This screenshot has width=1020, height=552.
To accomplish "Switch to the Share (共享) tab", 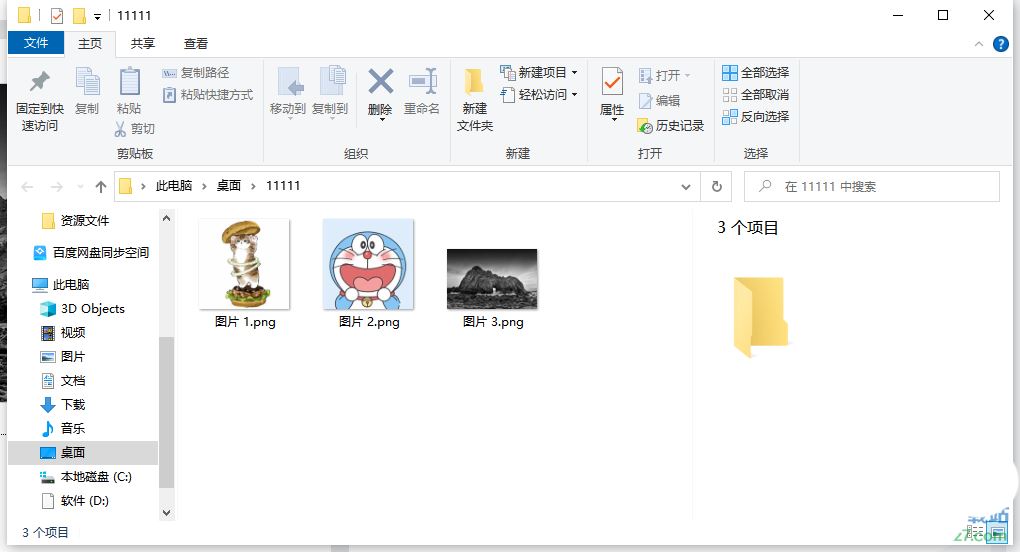I will pos(142,44).
